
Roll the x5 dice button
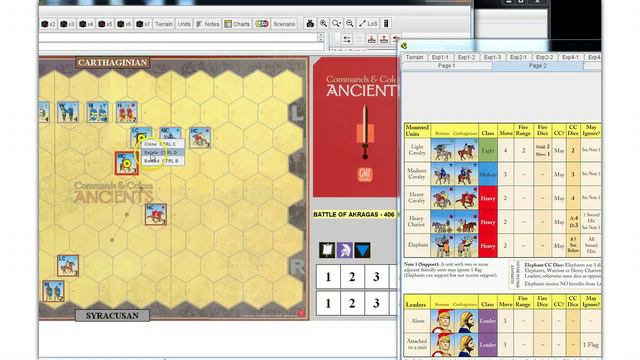coord(105,24)
